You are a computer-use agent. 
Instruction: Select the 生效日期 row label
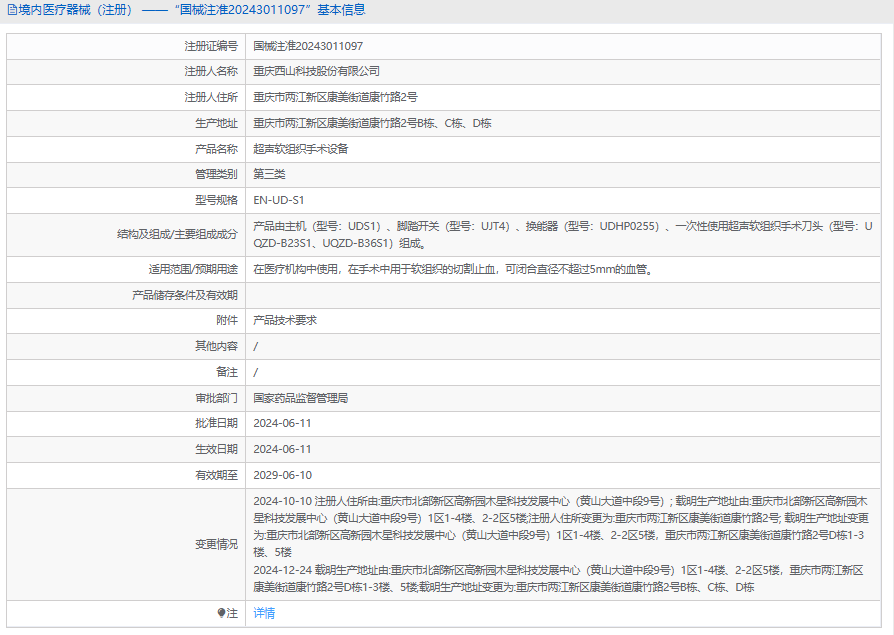217,449
